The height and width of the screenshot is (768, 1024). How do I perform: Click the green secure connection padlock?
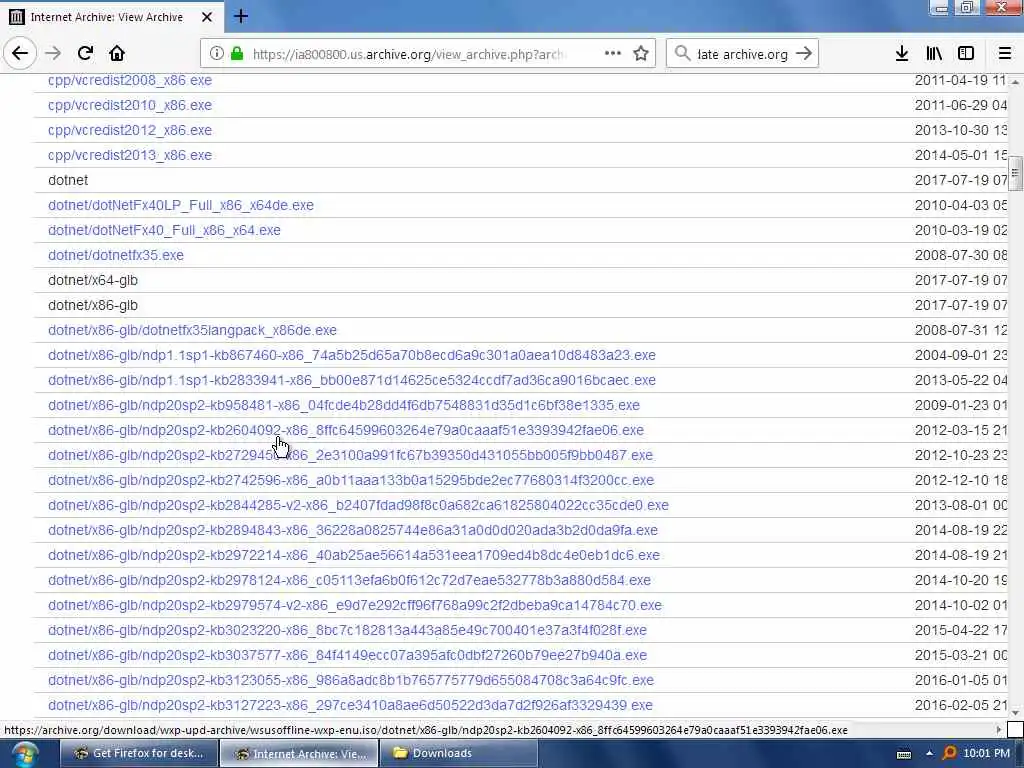(237, 54)
